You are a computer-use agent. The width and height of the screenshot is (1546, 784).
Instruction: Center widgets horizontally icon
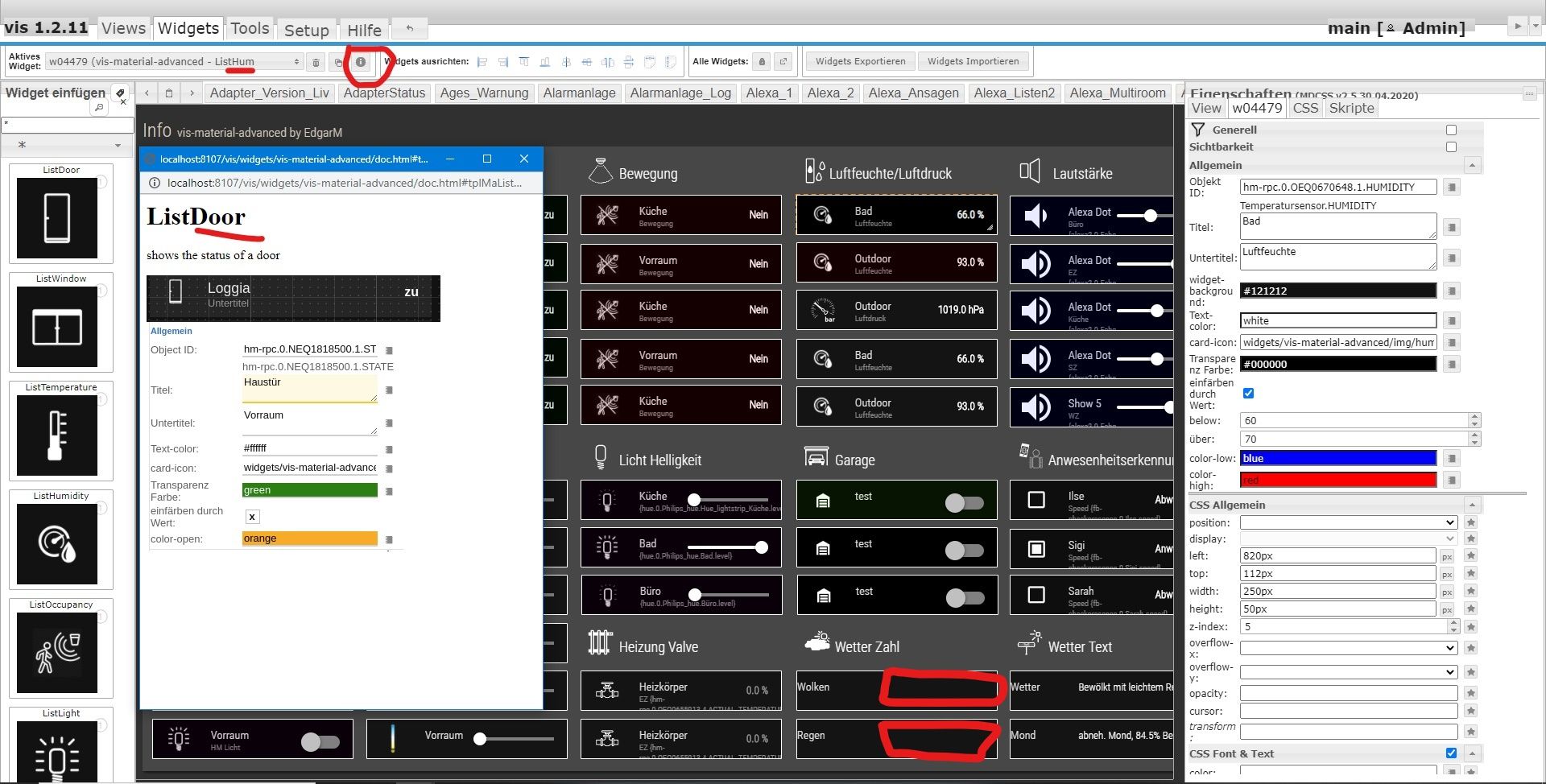587,62
